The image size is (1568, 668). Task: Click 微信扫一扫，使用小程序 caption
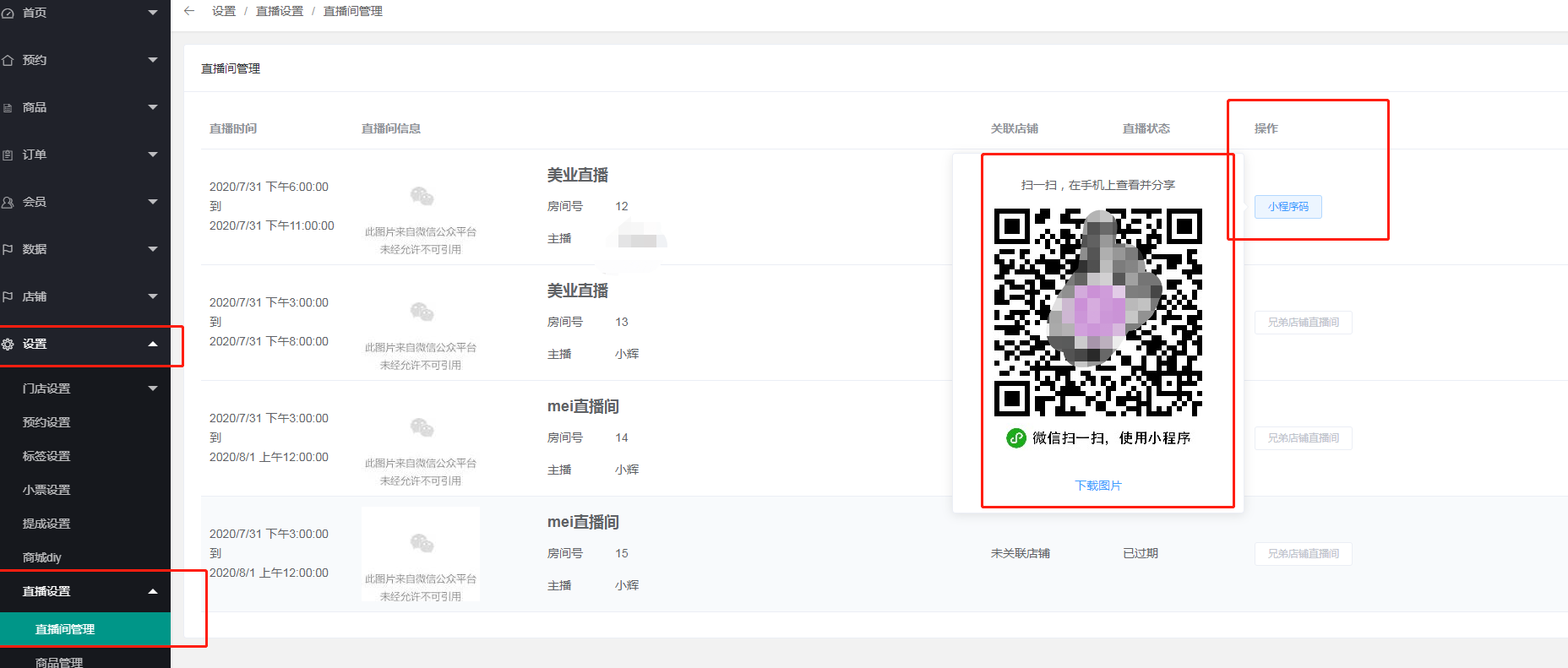(x=1111, y=438)
